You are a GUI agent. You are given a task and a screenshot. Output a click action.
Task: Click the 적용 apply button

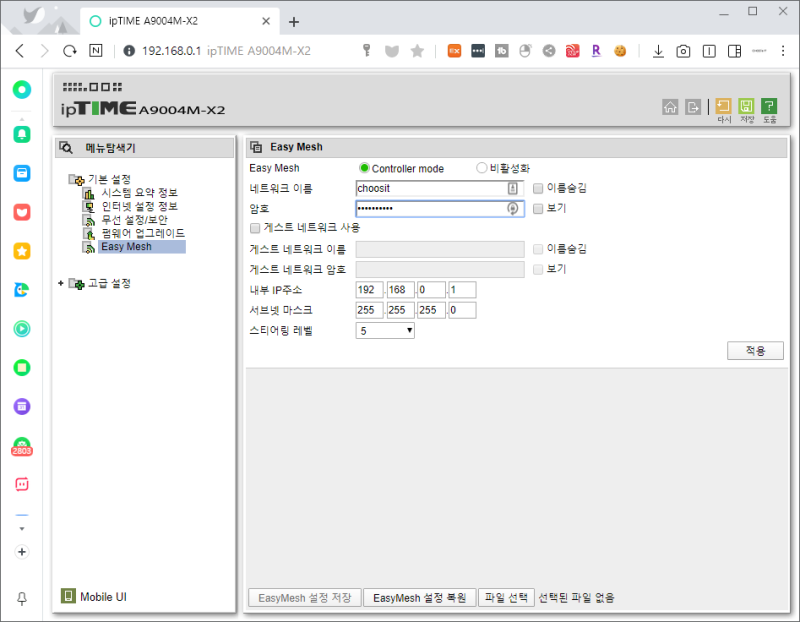pyautogui.click(x=755, y=351)
